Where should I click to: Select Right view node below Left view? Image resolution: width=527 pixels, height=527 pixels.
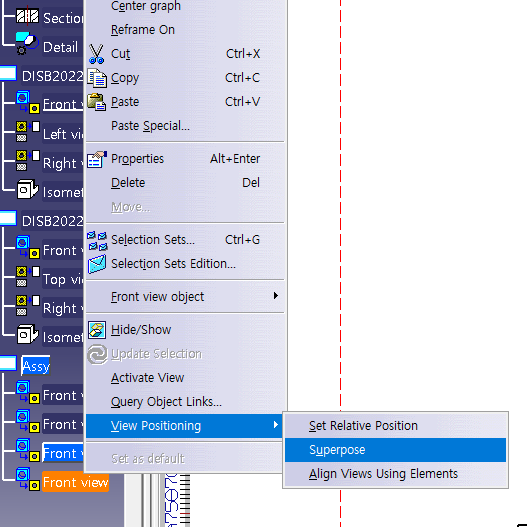[63, 163]
